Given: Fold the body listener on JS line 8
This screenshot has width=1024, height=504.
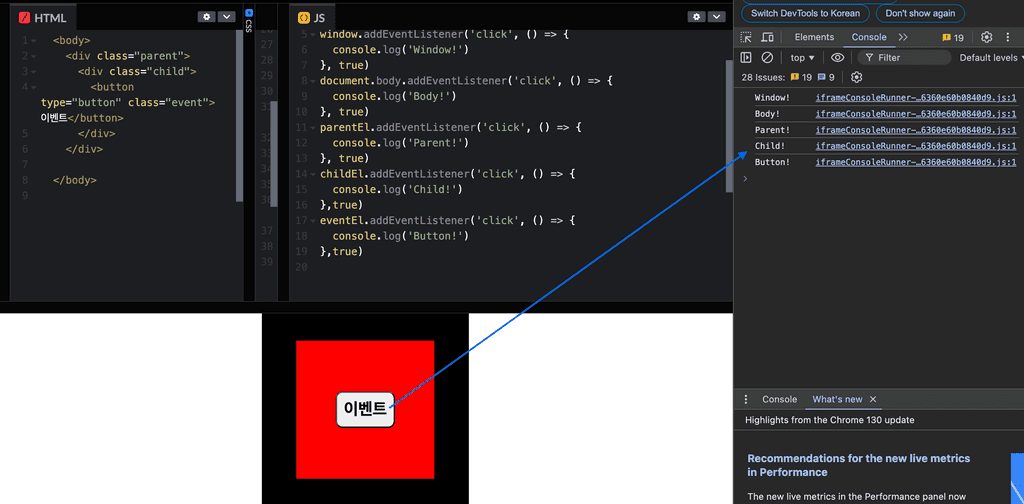Looking at the screenshot, I should pyautogui.click(x=313, y=81).
